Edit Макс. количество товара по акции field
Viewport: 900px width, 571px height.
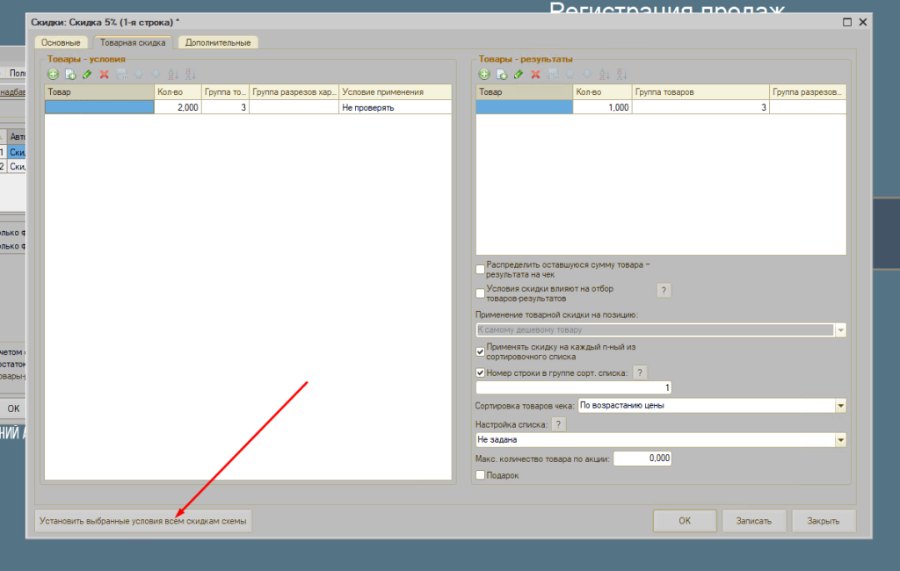(x=642, y=458)
